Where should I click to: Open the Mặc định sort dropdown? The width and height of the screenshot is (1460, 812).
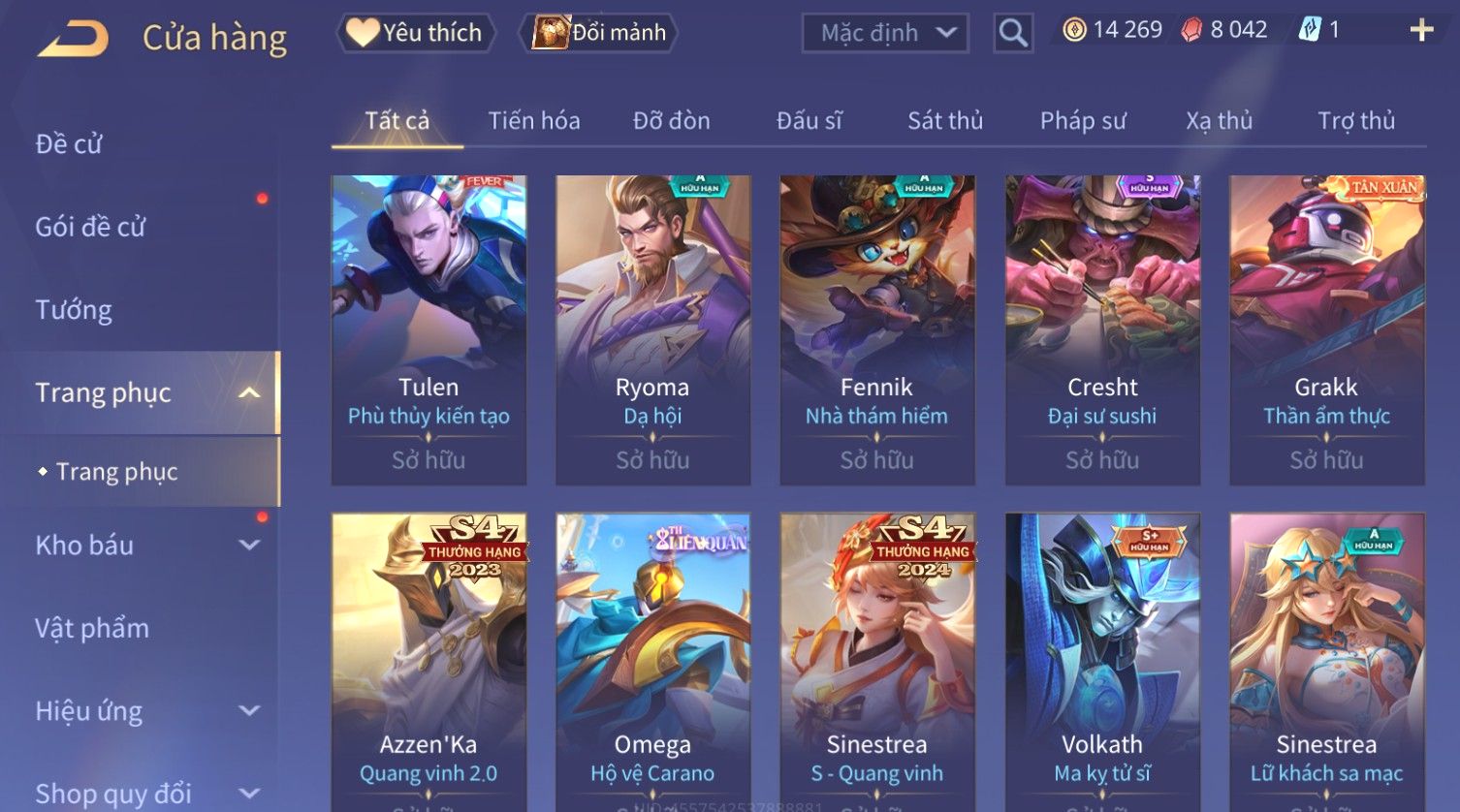coord(885,33)
